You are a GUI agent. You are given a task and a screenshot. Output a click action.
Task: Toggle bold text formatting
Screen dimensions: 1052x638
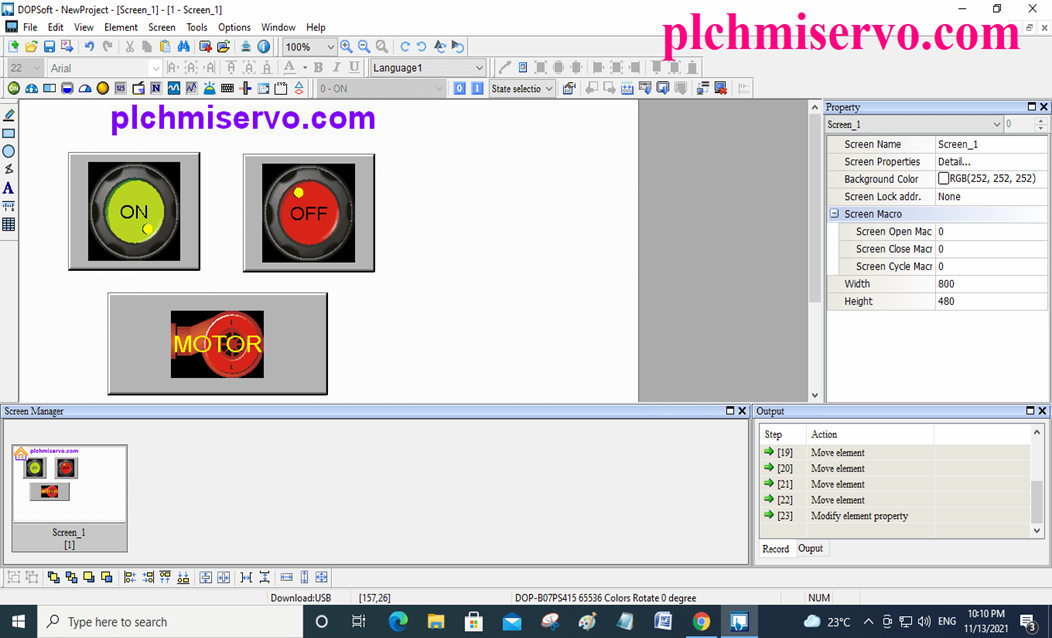click(319, 67)
